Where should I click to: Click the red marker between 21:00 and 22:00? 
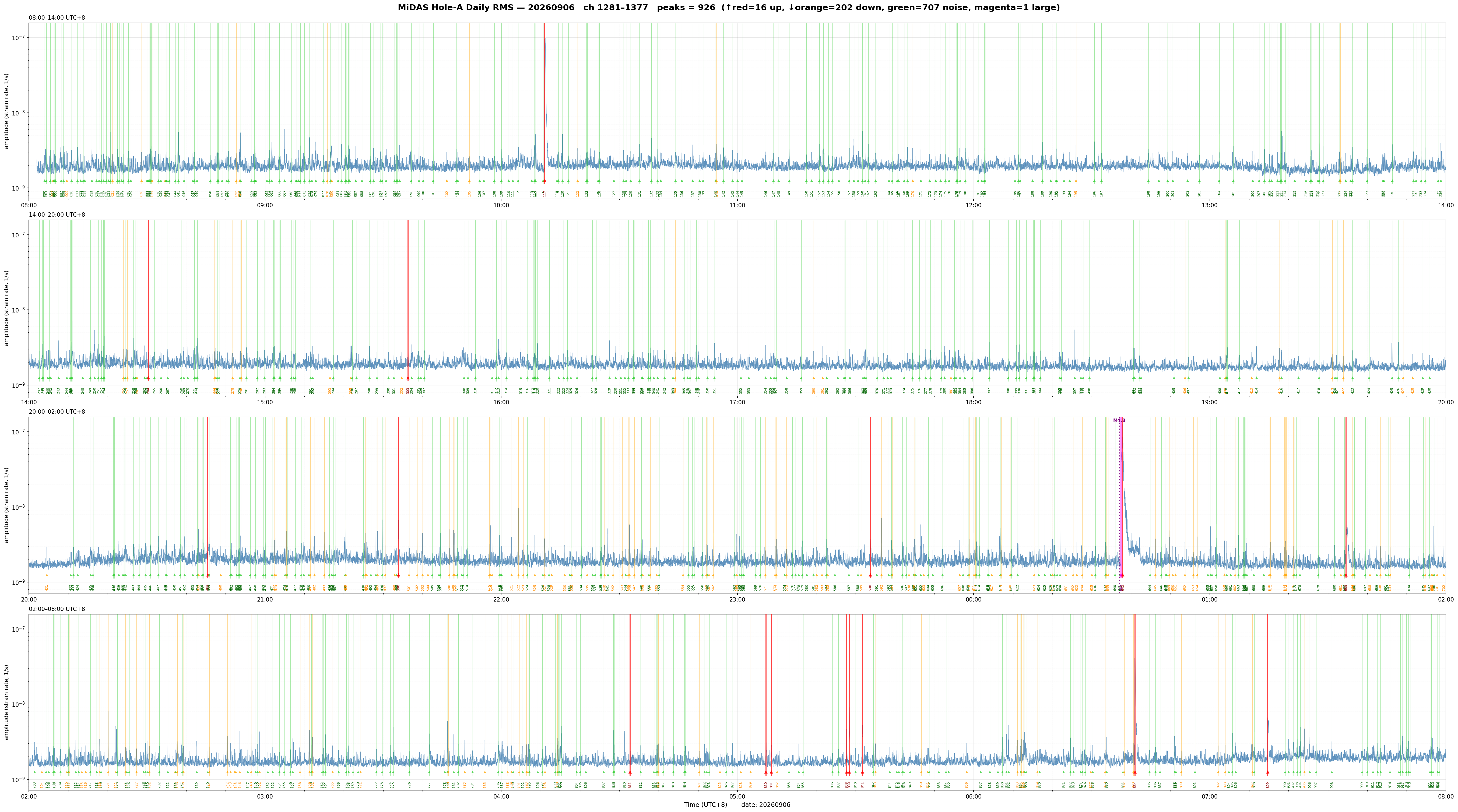click(x=398, y=575)
